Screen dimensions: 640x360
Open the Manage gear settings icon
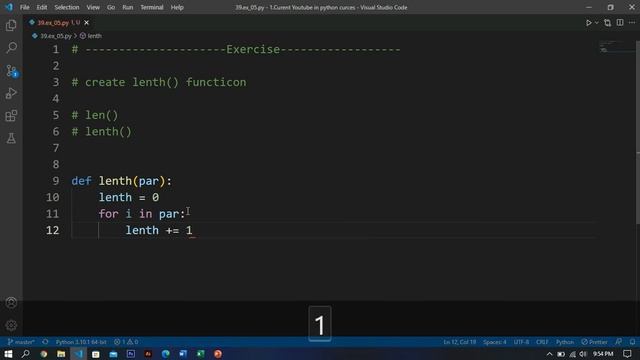[11, 325]
